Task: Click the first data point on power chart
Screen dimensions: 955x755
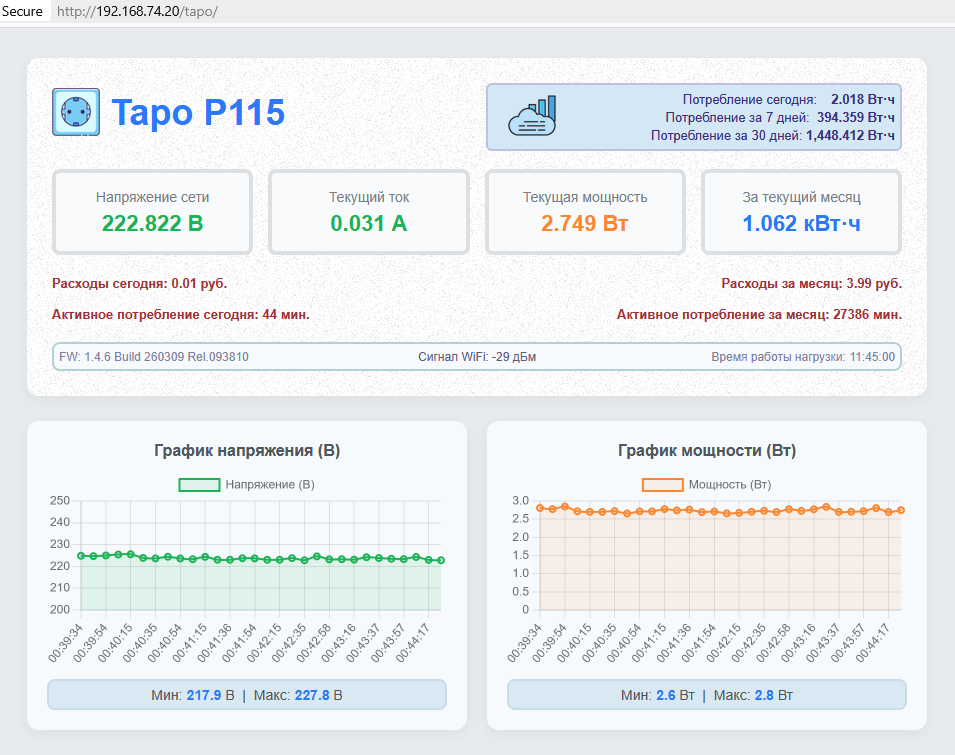Action: point(540,508)
